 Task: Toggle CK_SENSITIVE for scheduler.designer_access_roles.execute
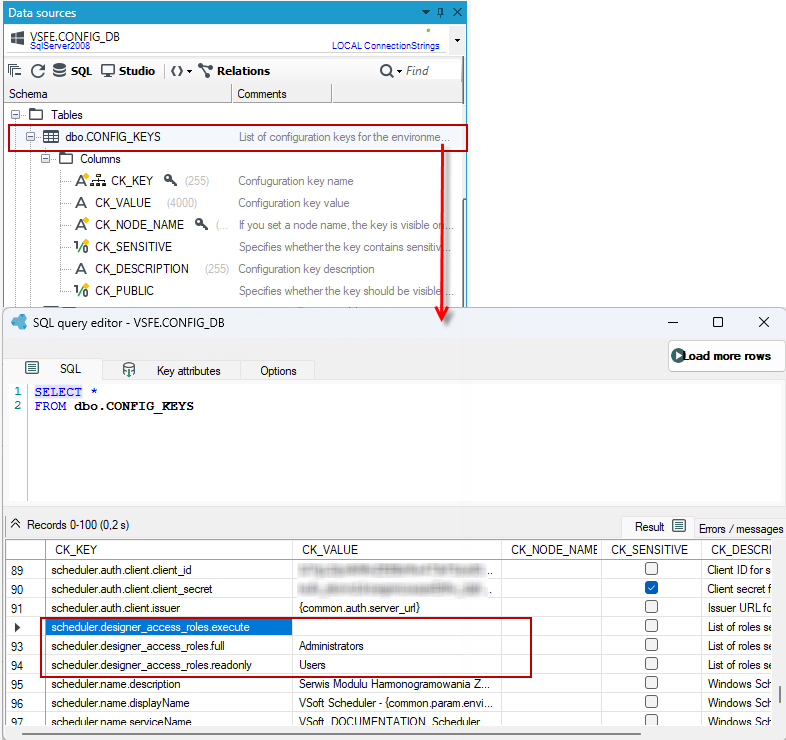[651, 626]
